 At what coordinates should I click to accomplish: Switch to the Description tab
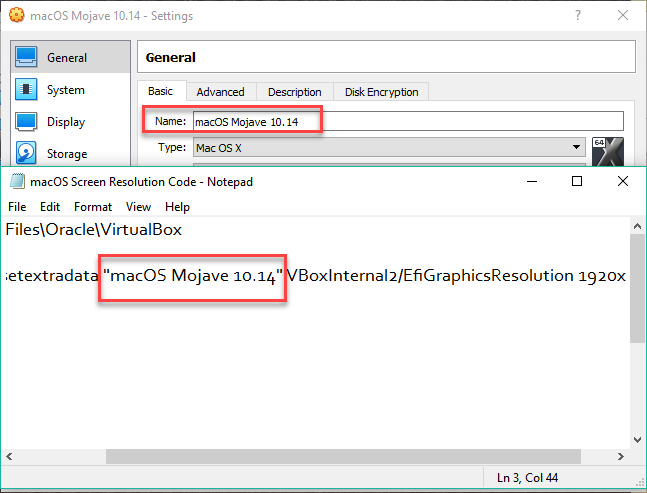click(x=294, y=92)
